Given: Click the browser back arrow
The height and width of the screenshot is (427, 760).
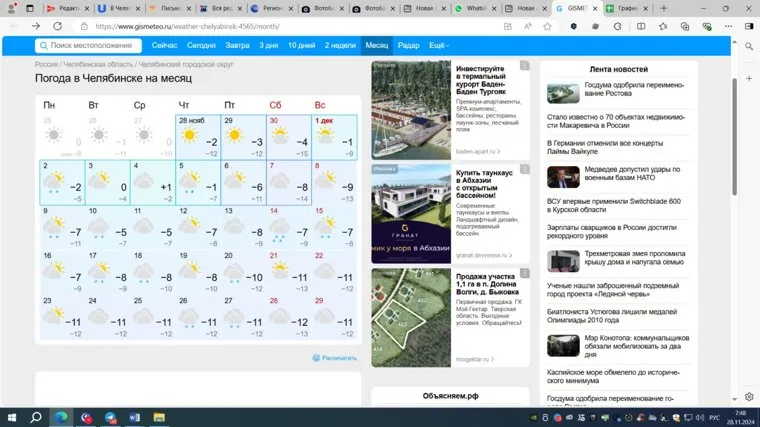Looking at the screenshot, I should point(13,26).
